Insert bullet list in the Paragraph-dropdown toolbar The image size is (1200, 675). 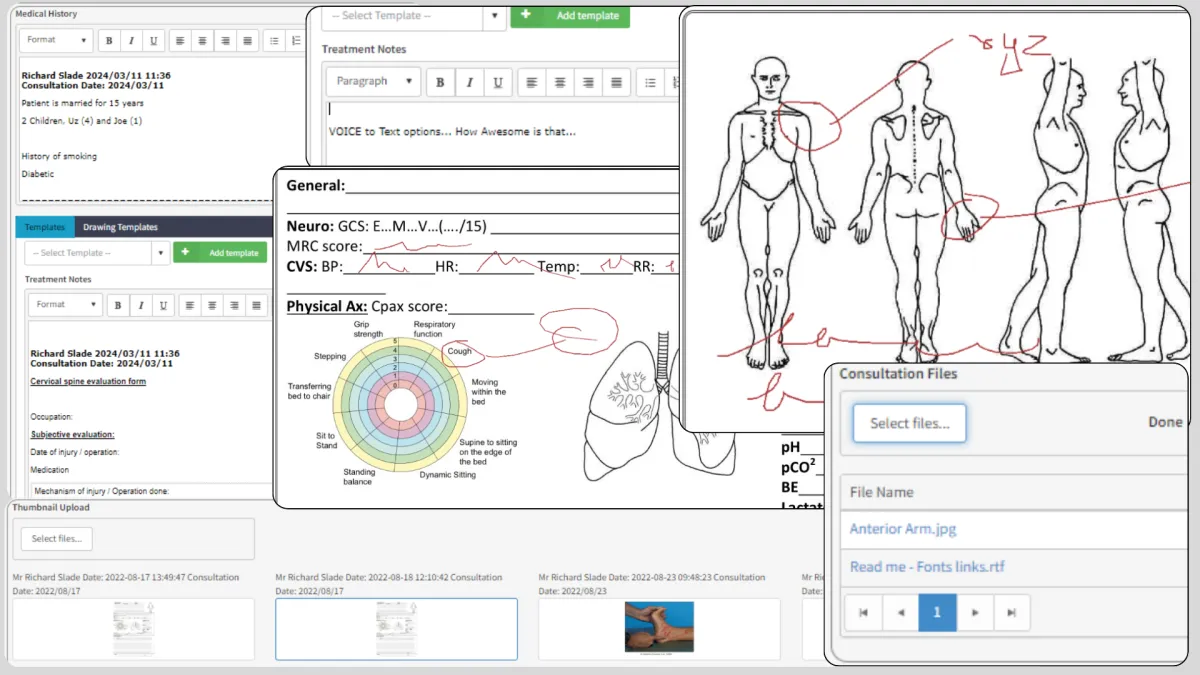pyautogui.click(x=651, y=82)
